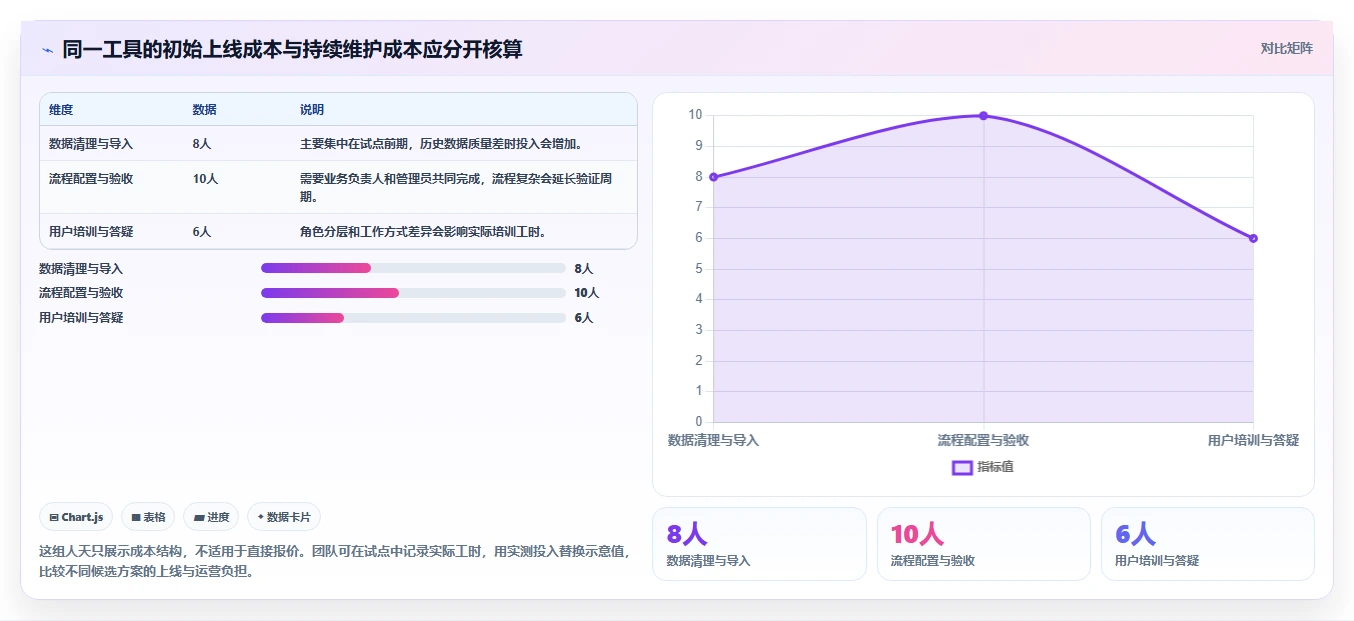The height and width of the screenshot is (621, 1354).
Task: Click the footnote paragraph starting 这组人天只展示成本结构
Action: click(335, 562)
